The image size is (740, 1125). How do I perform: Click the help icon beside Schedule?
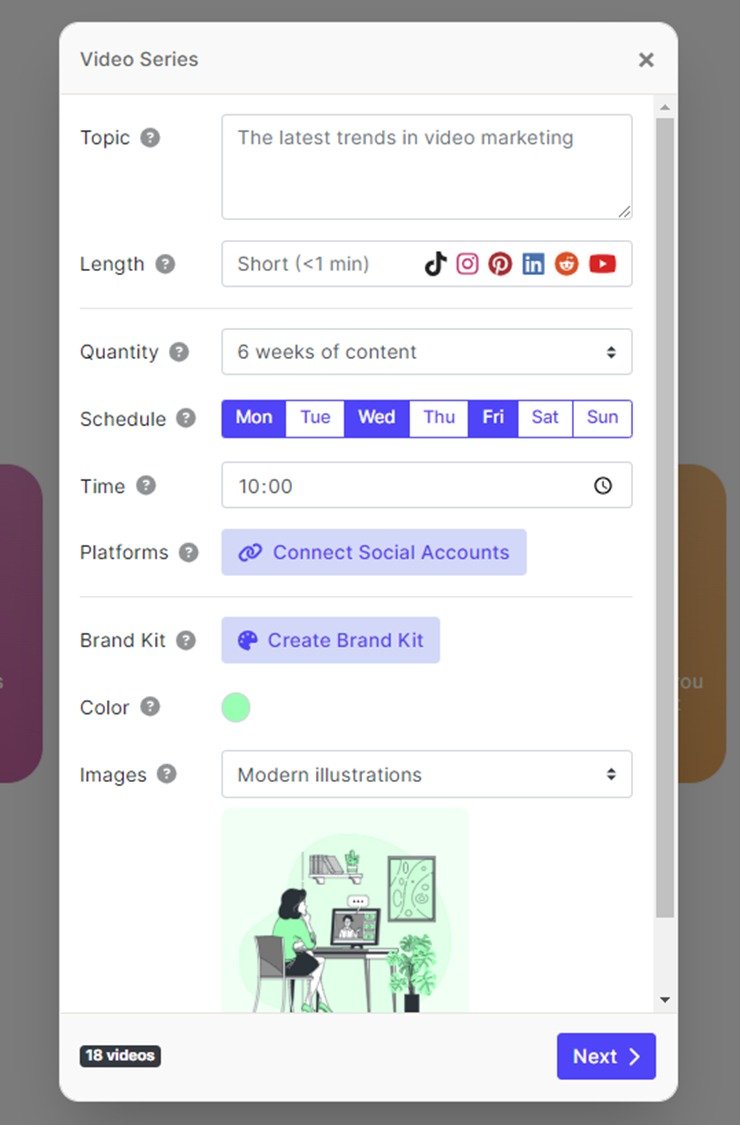(185, 419)
